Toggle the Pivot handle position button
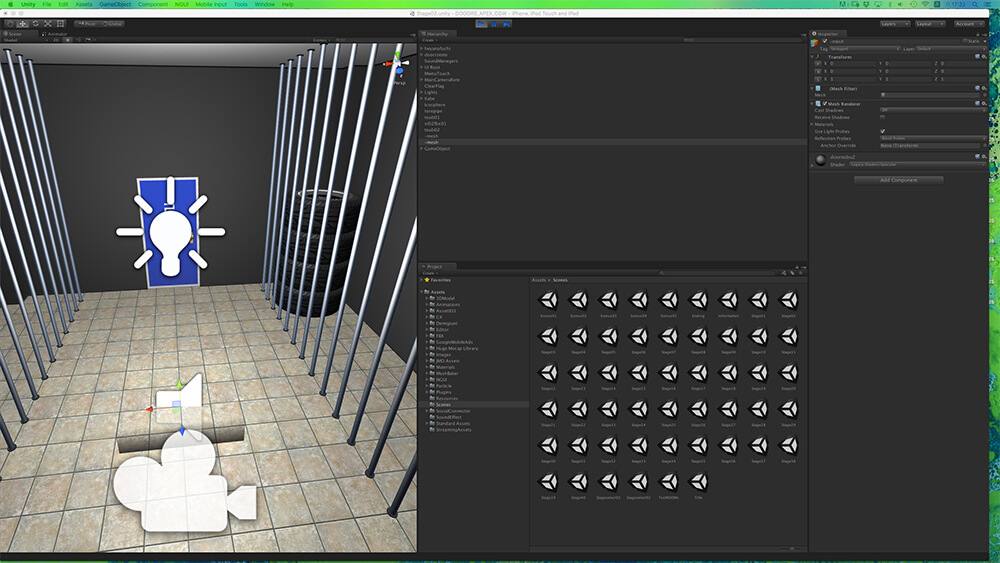The width and height of the screenshot is (1000, 563). (x=86, y=23)
